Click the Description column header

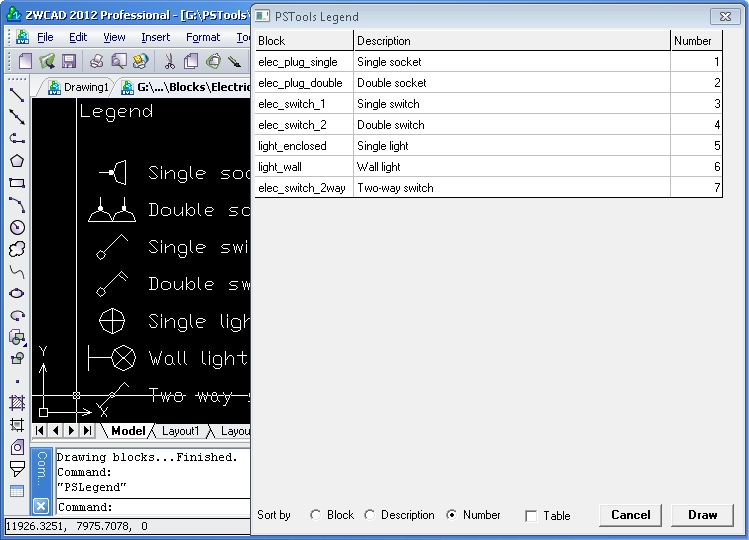pos(512,41)
